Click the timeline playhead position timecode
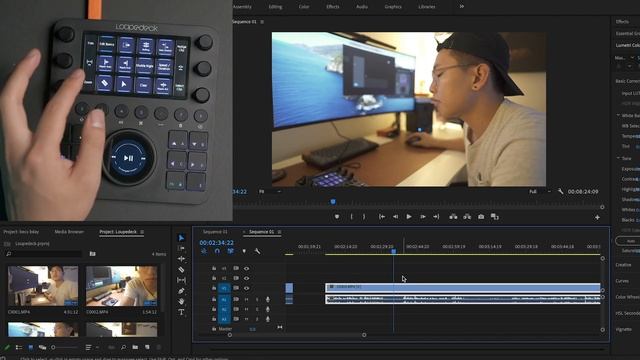The width and height of the screenshot is (640, 360). (x=216, y=242)
